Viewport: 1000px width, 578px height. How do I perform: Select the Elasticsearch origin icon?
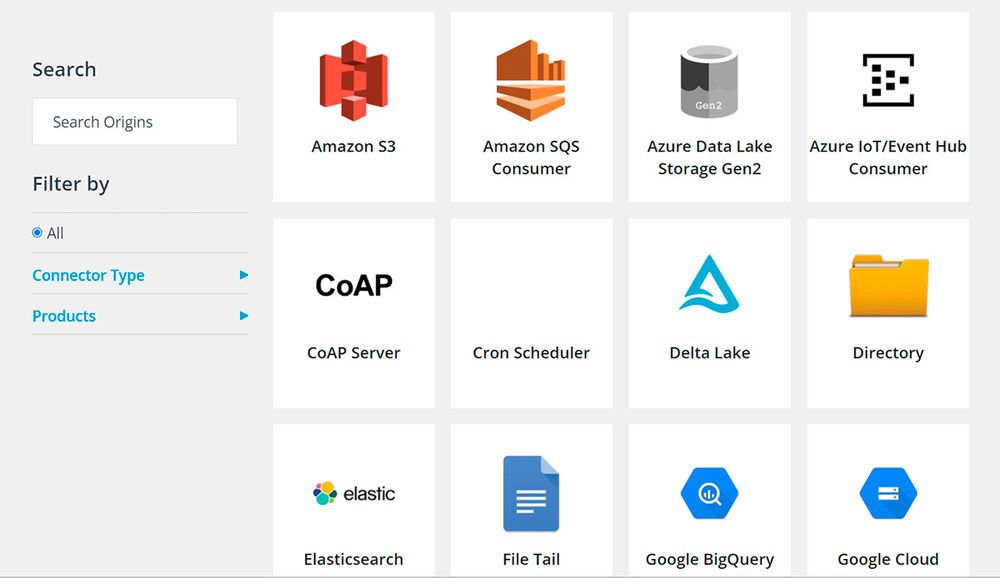click(x=353, y=492)
